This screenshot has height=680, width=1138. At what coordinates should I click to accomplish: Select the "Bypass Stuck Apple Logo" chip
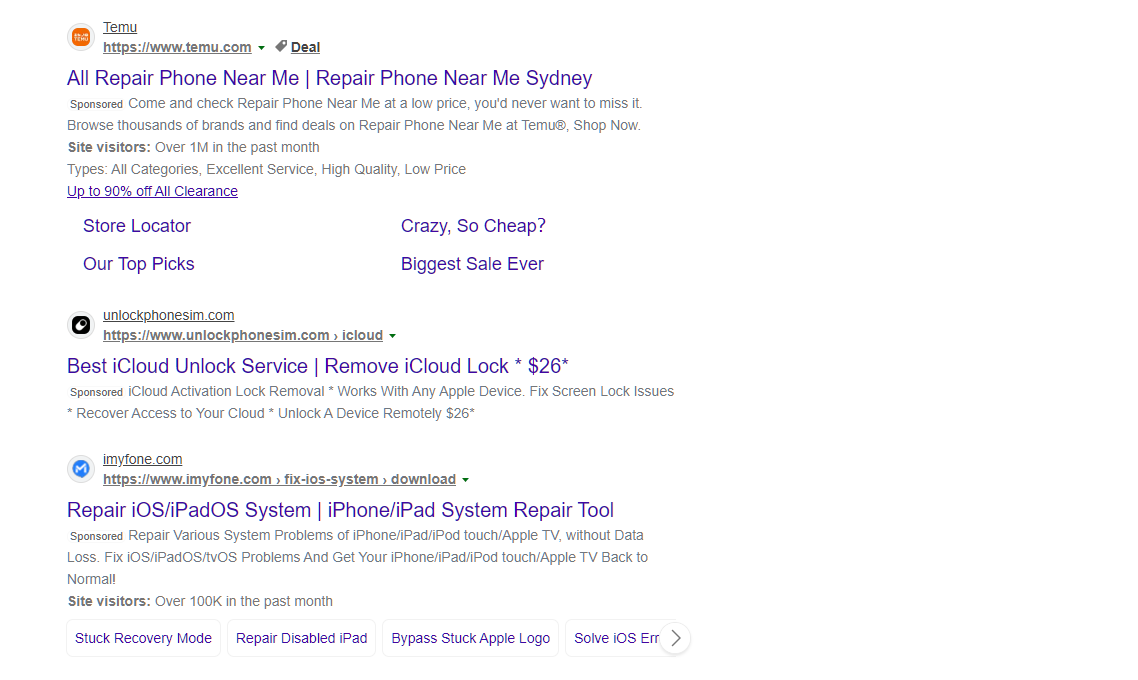pos(470,638)
